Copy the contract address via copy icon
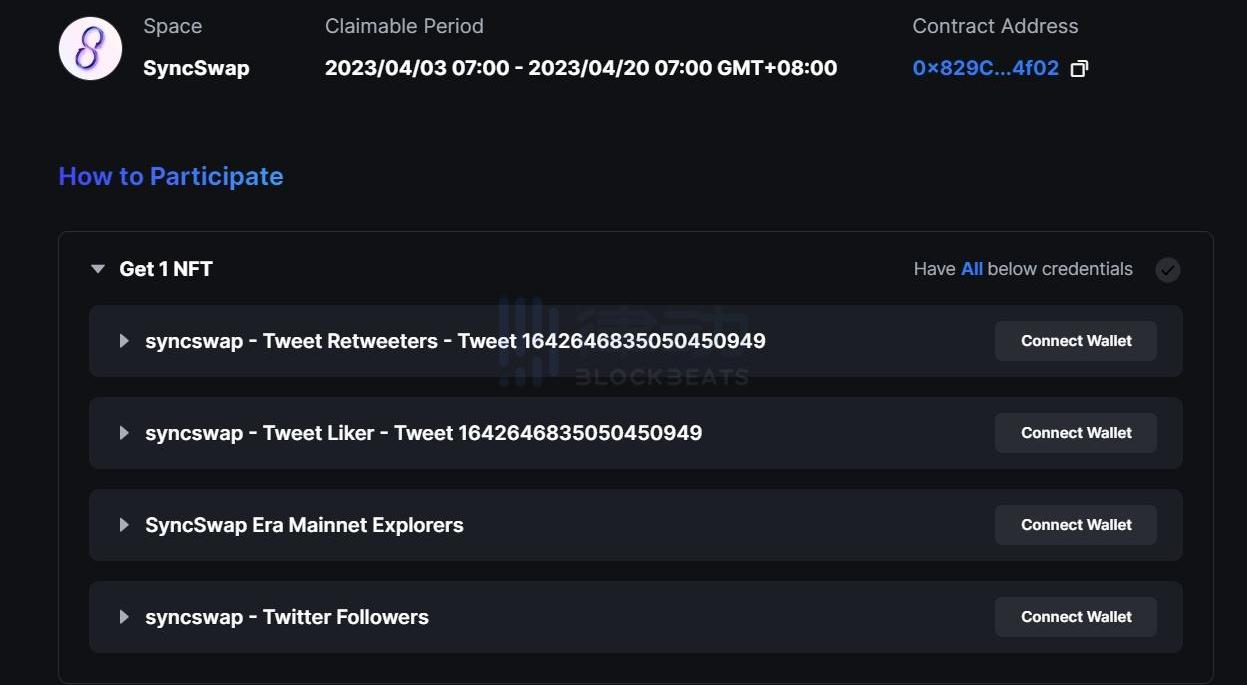Screen dimensions: 1247x685 (x=1079, y=69)
